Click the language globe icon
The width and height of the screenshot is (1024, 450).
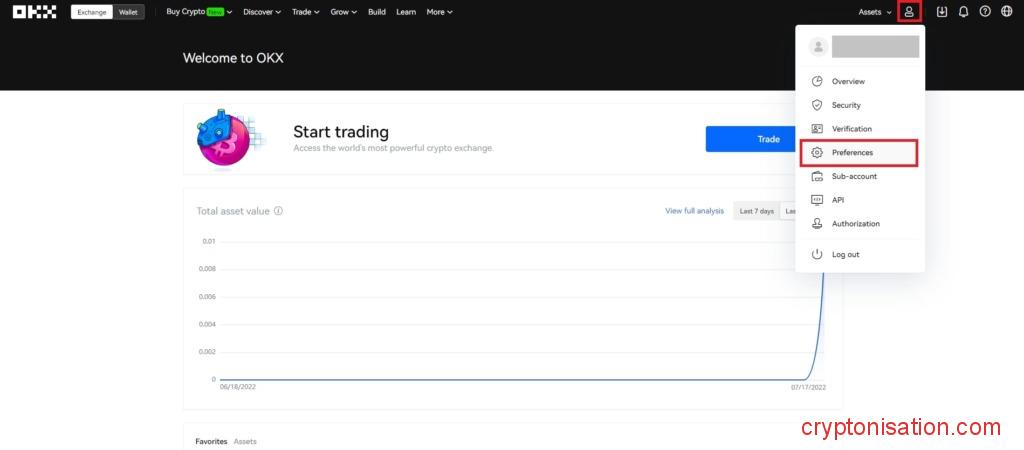[1006, 12]
